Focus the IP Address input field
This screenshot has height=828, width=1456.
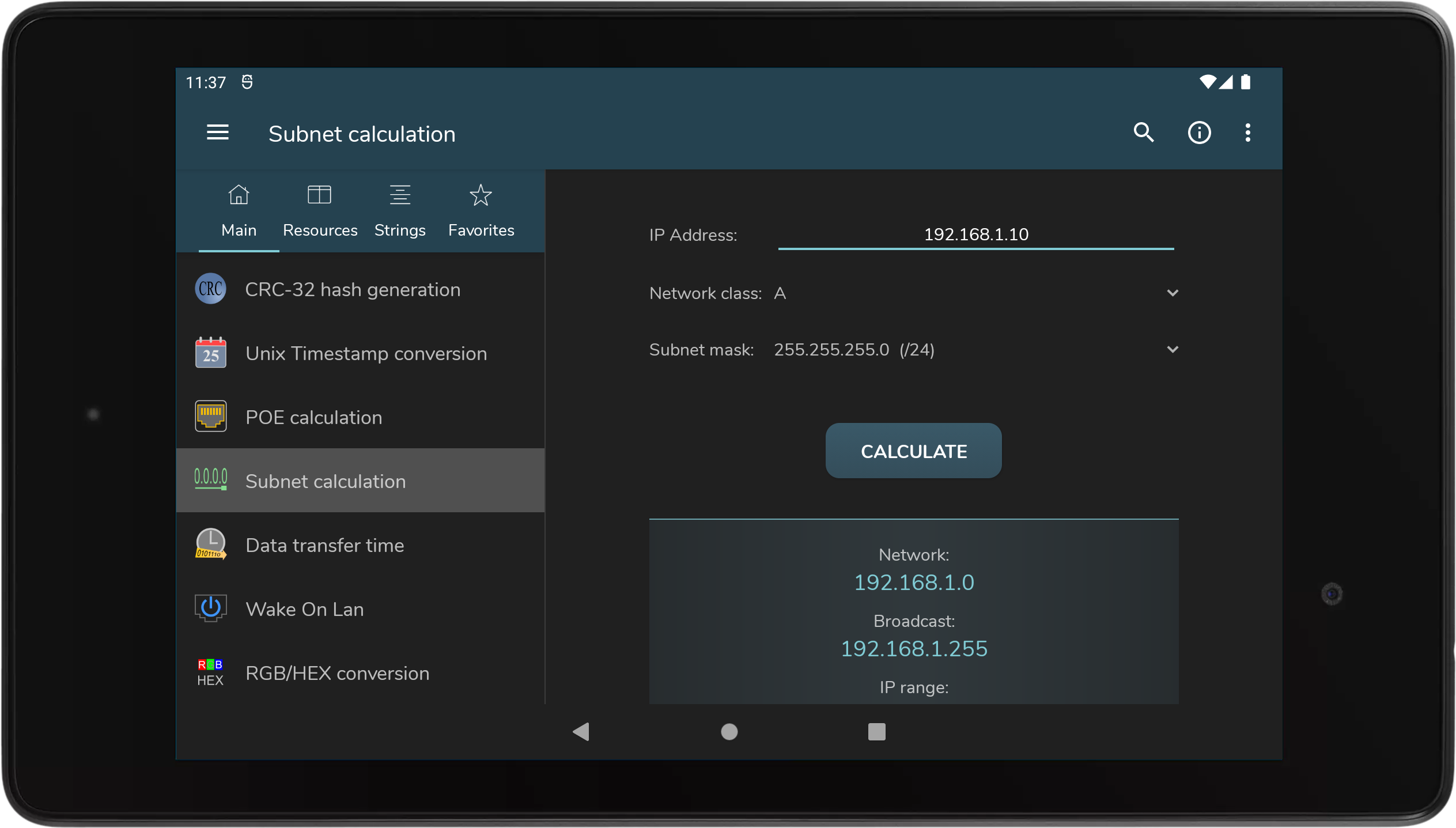975,235
